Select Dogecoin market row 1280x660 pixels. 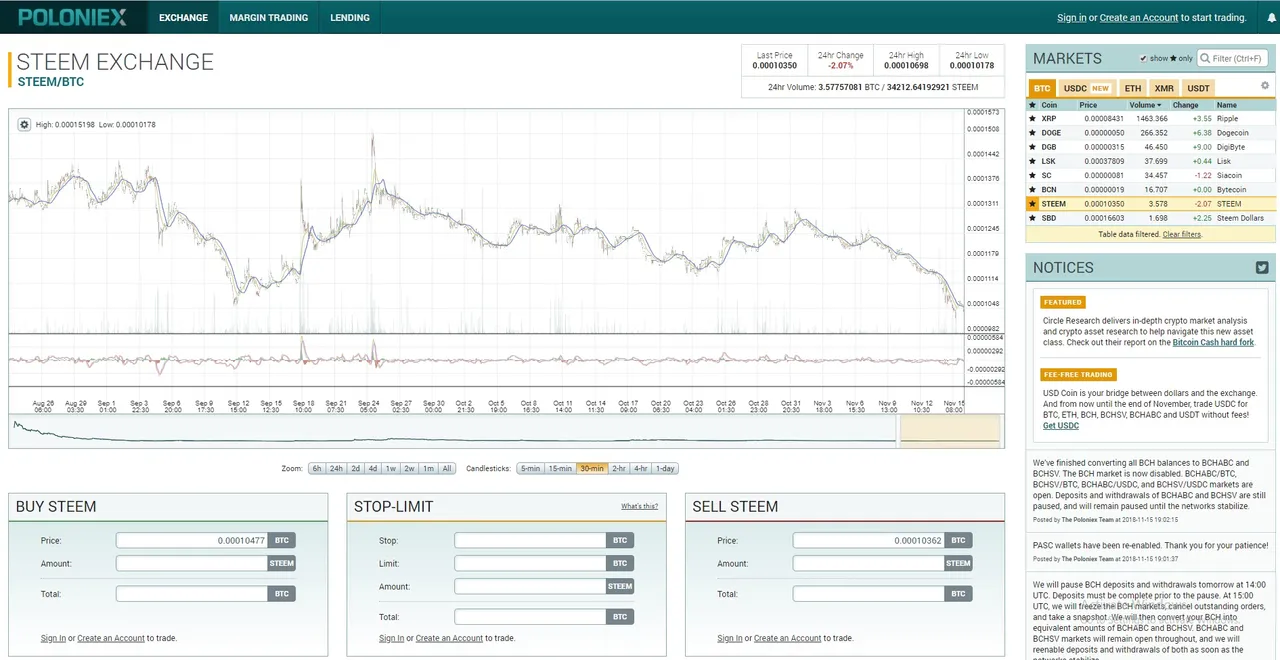(1150, 133)
